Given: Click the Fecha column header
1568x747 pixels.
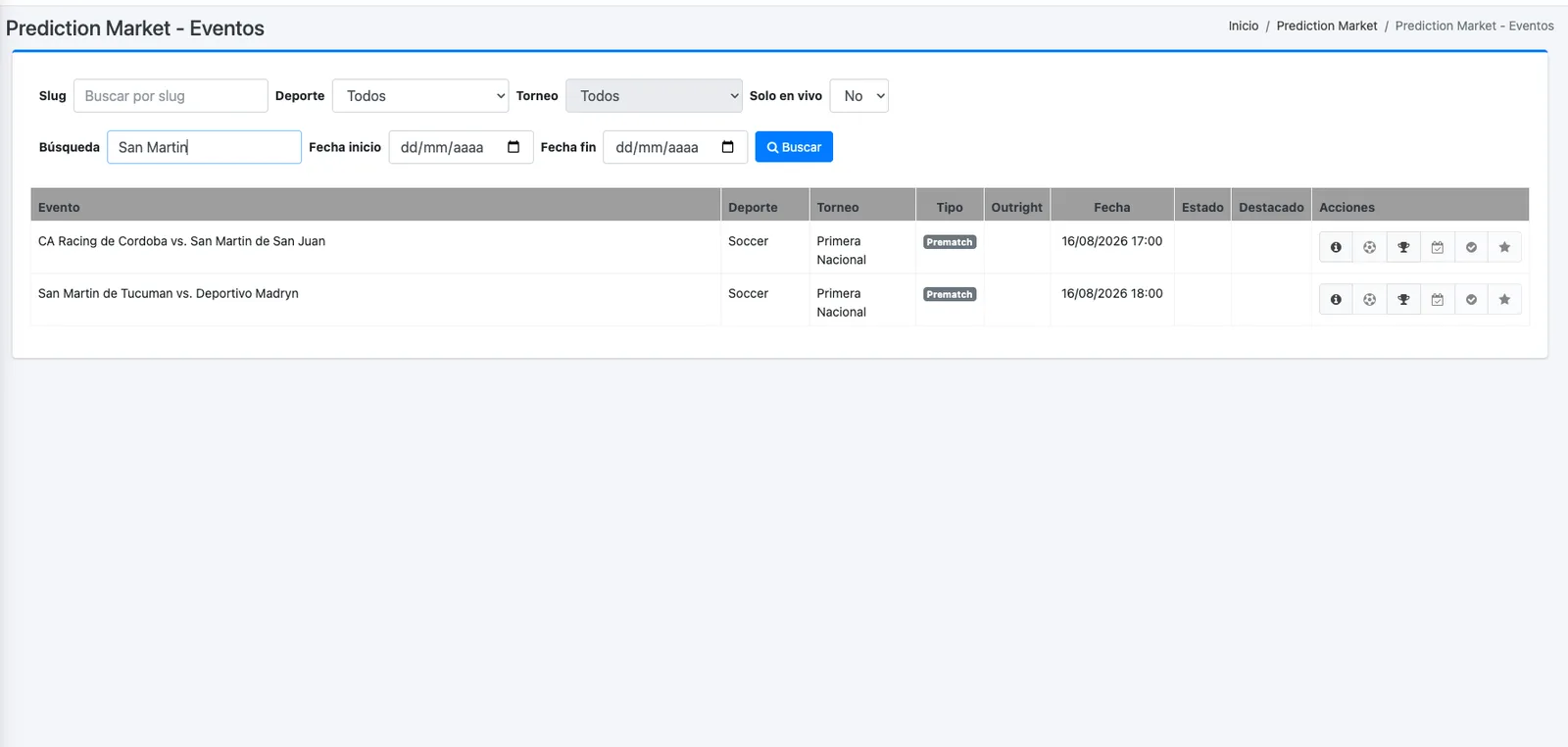Looking at the screenshot, I should (x=1112, y=207).
